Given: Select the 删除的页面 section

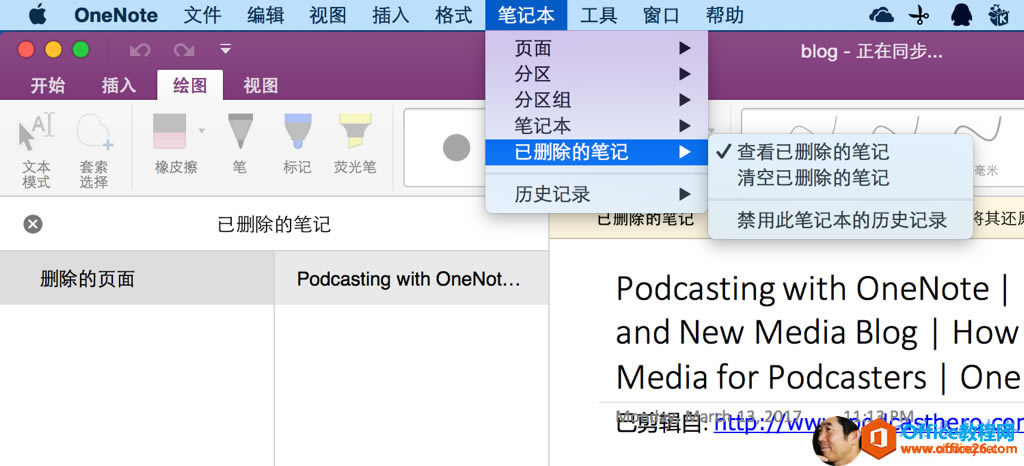Looking at the screenshot, I should click(137, 279).
